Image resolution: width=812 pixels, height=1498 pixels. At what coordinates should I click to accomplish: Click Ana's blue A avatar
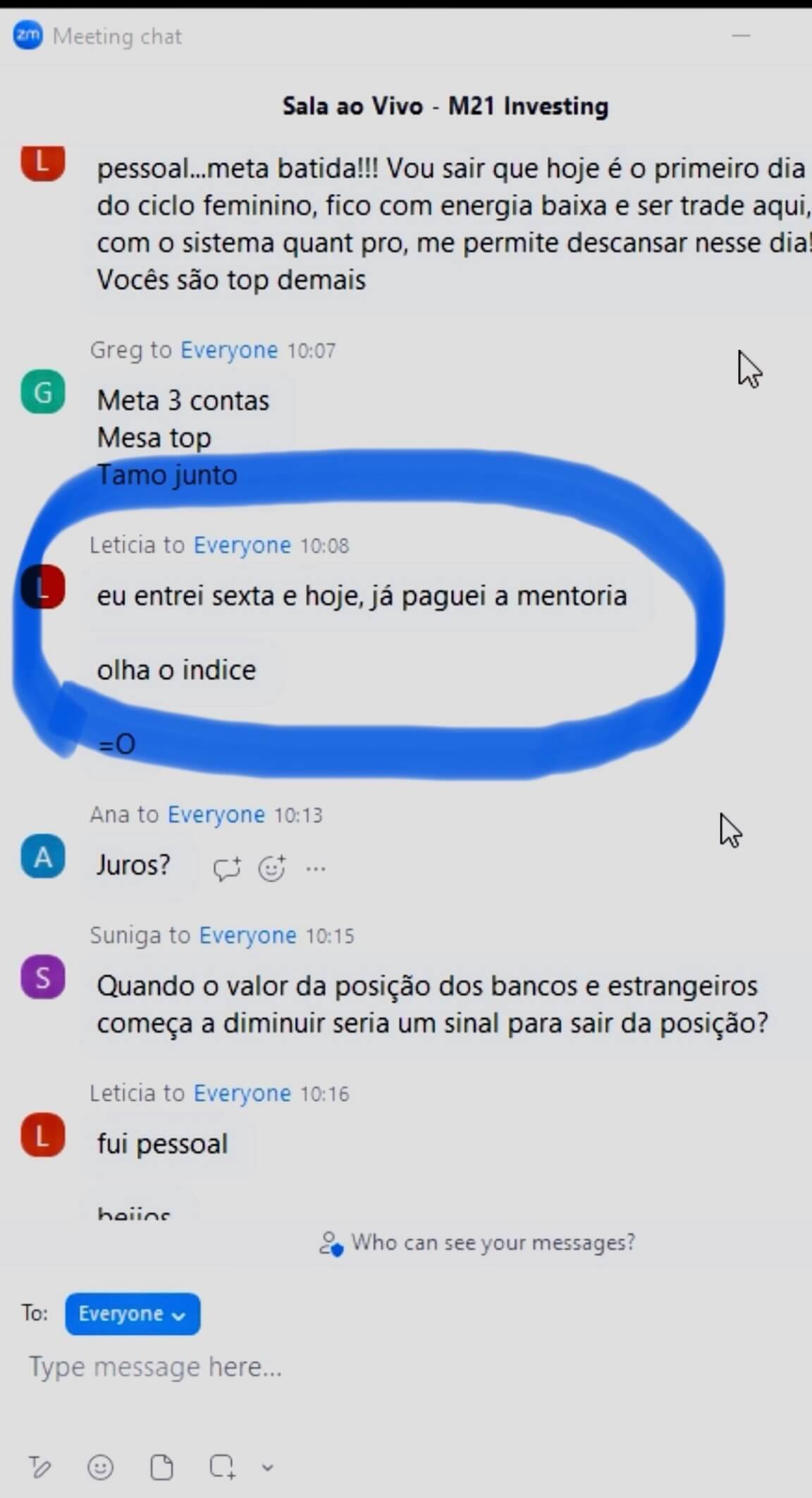43,857
